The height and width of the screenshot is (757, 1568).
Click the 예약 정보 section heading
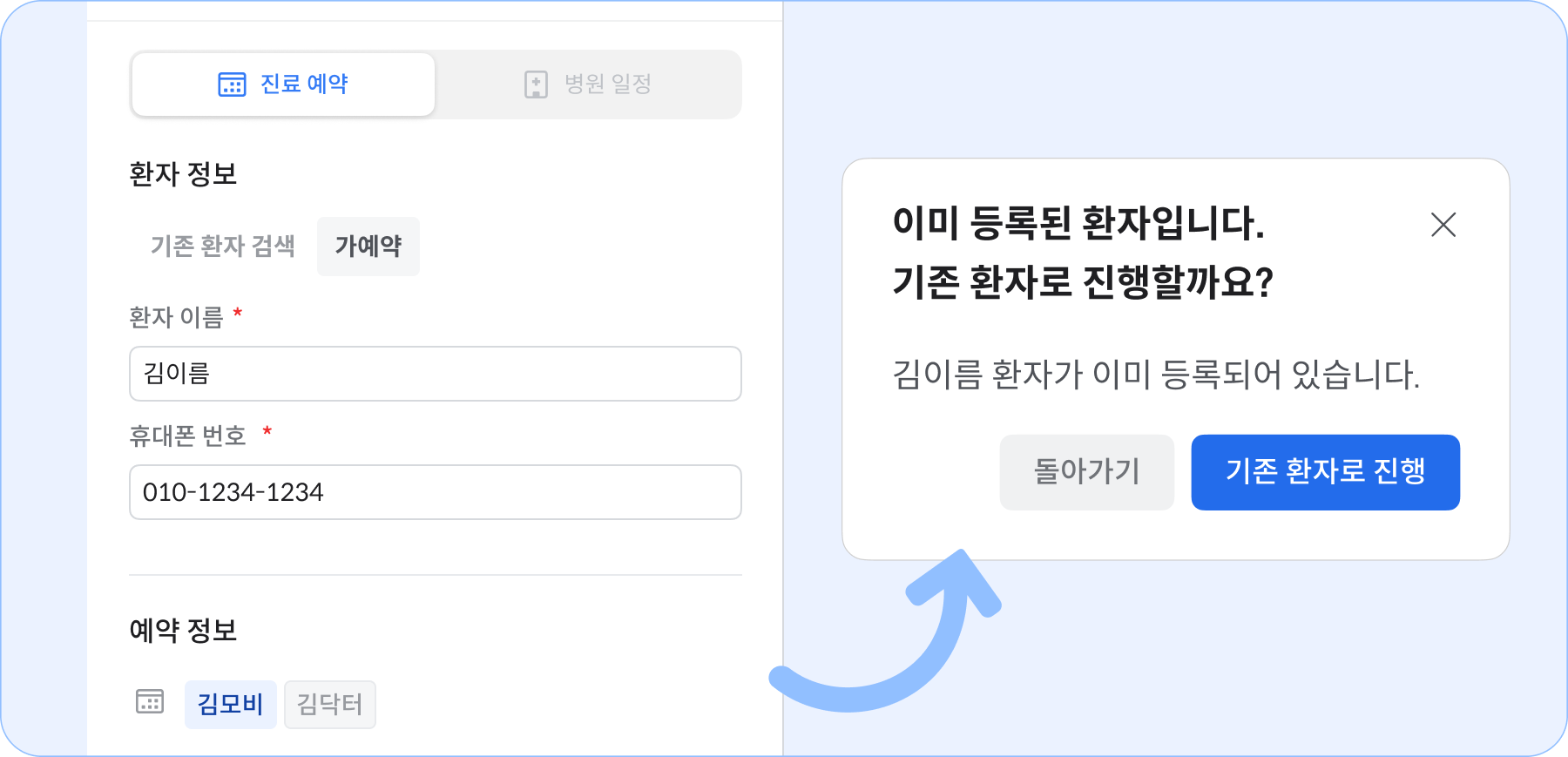click(x=183, y=630)
